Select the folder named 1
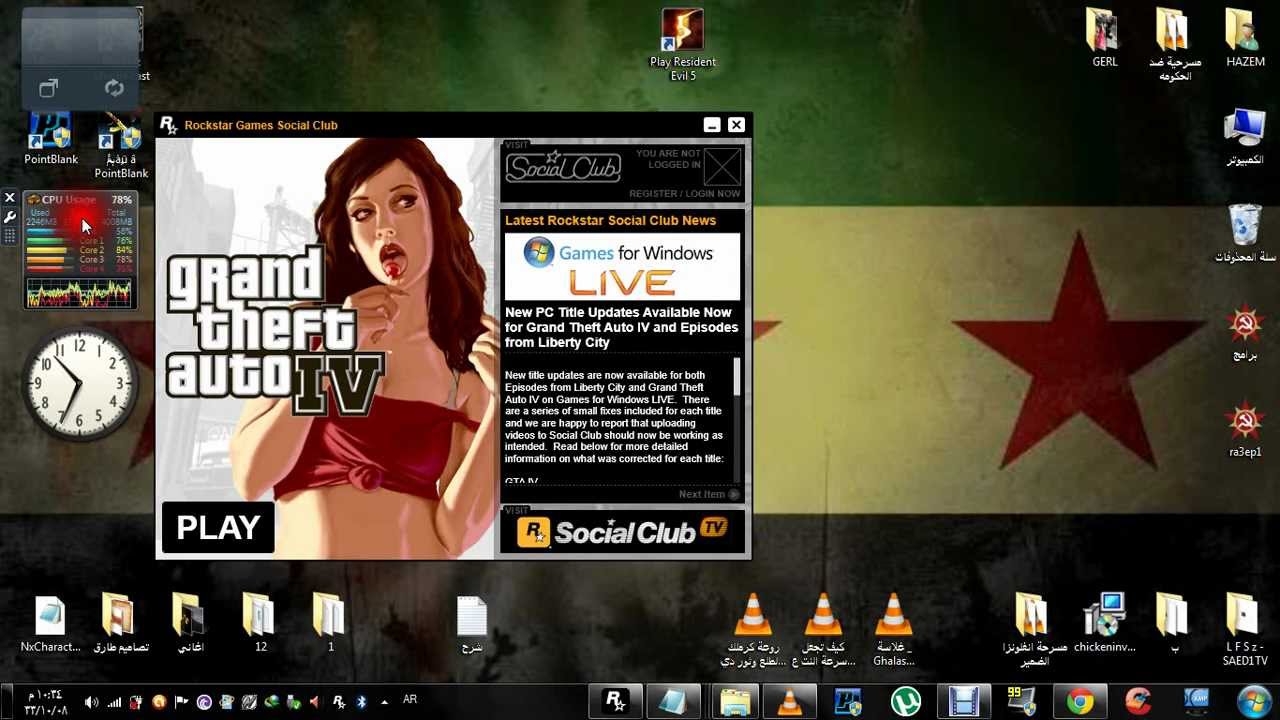Viewport: 1280px width, 720px height. (x=330, y=624)
